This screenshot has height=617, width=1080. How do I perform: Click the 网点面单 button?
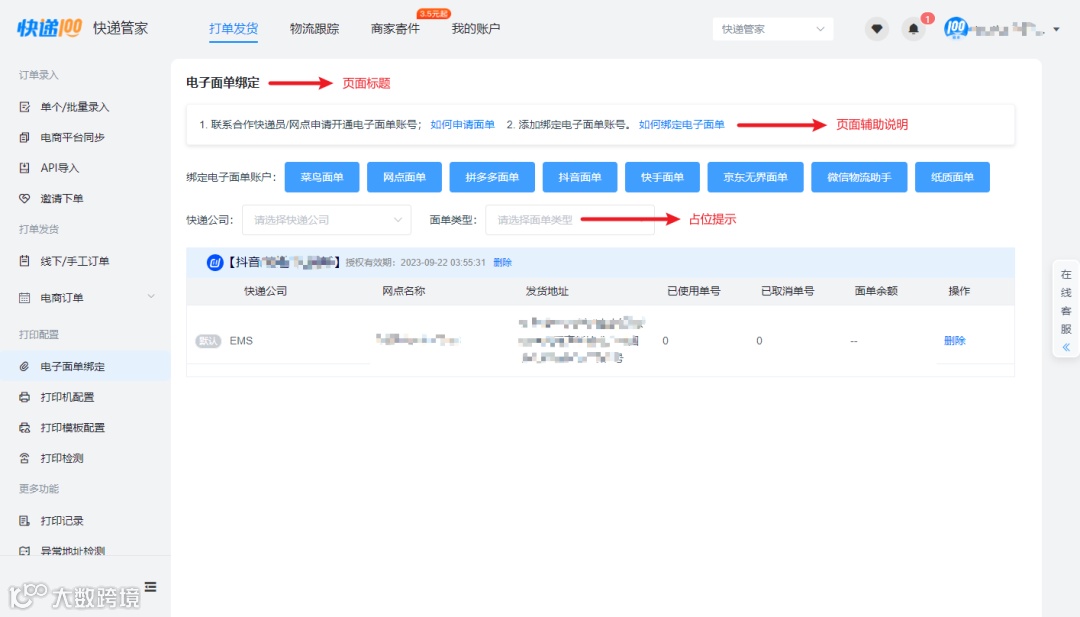click(404, 177)
